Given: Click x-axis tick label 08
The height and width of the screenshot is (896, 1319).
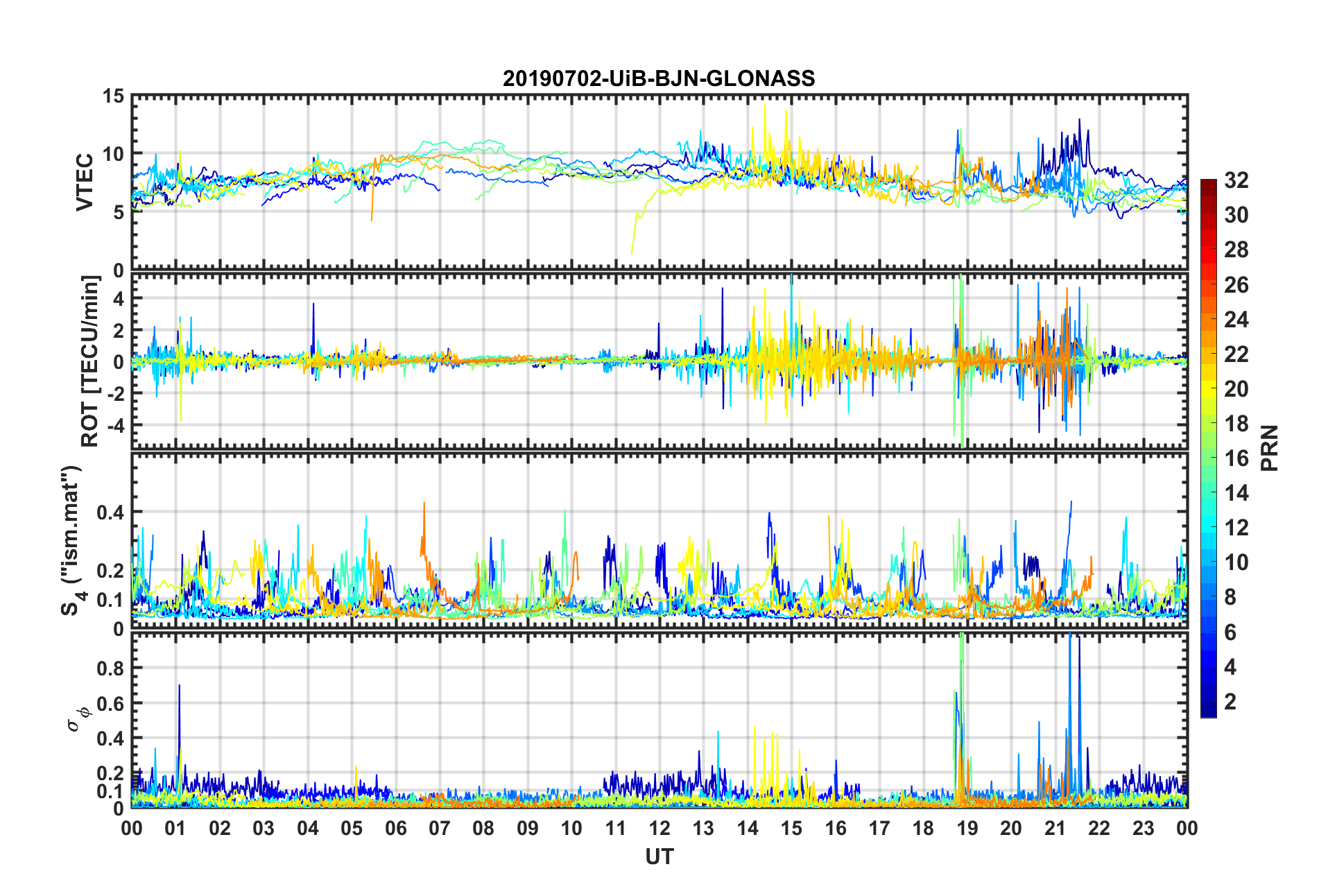Looking at the screenshot, I should [483, 828].
